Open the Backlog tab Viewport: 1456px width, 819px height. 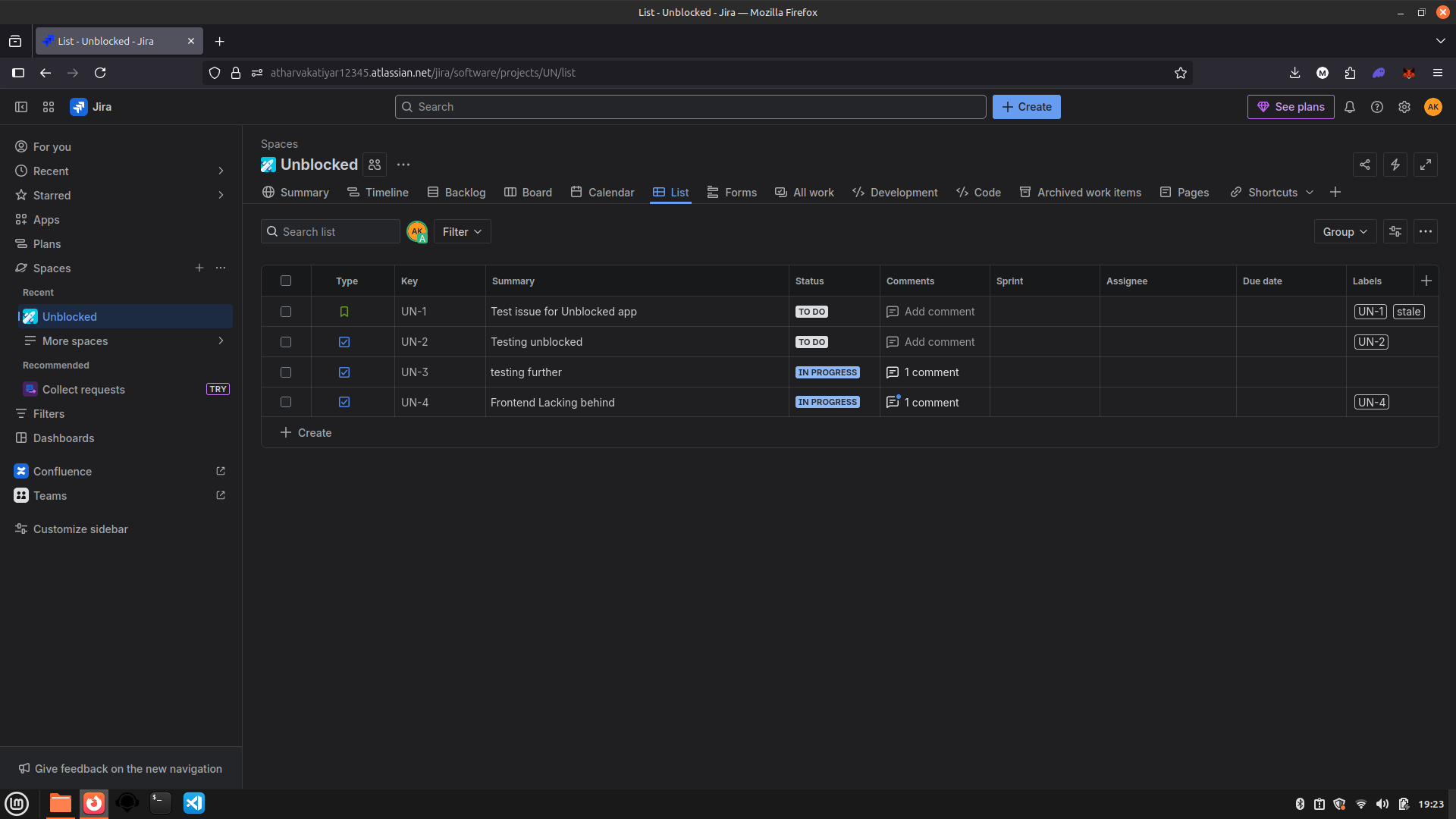457,193
